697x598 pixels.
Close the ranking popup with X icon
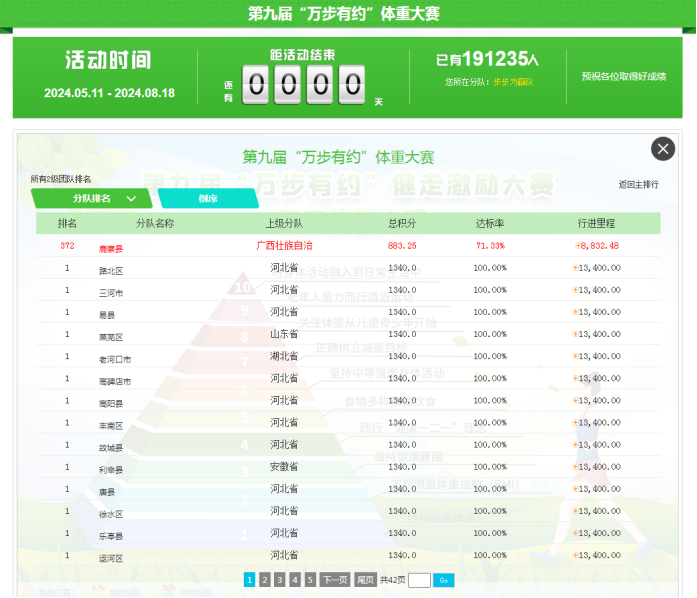[x=663, y=149]
